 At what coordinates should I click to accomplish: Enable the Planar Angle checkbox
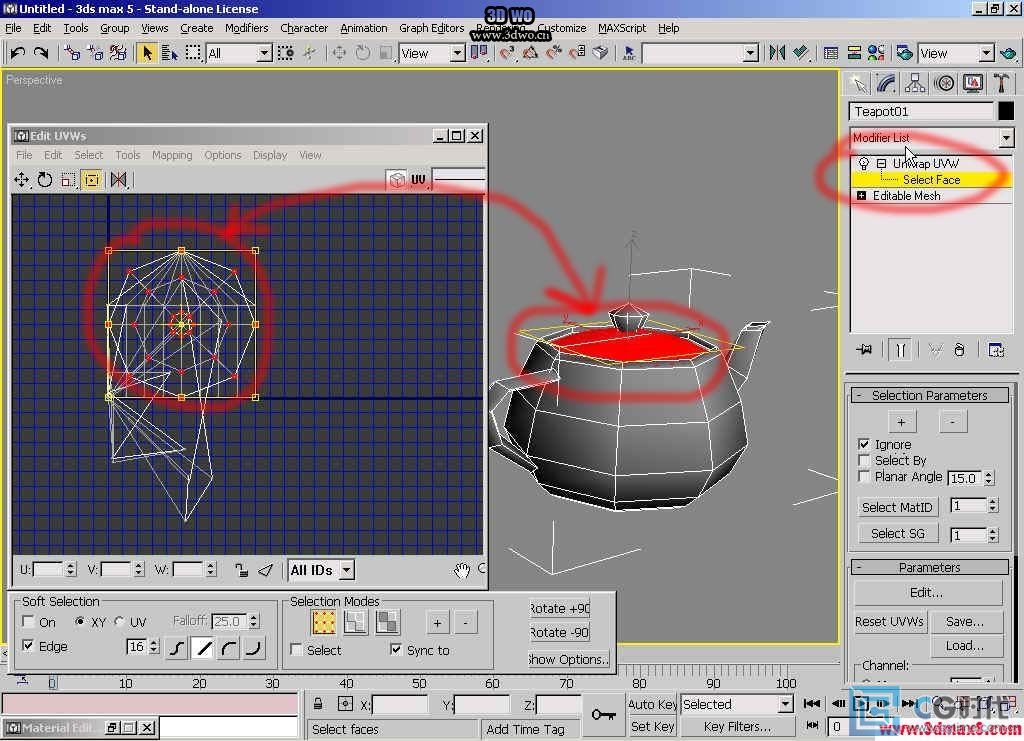[x=864, y=477]
